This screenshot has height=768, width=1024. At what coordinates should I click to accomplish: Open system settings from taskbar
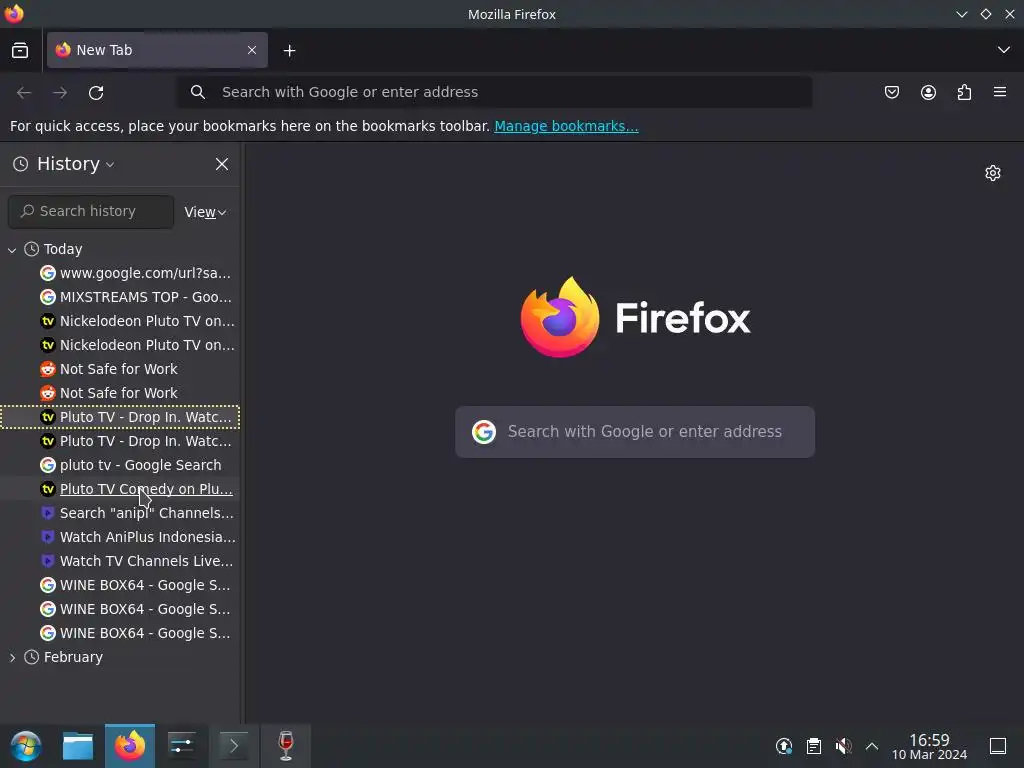[x=182, y=746]
